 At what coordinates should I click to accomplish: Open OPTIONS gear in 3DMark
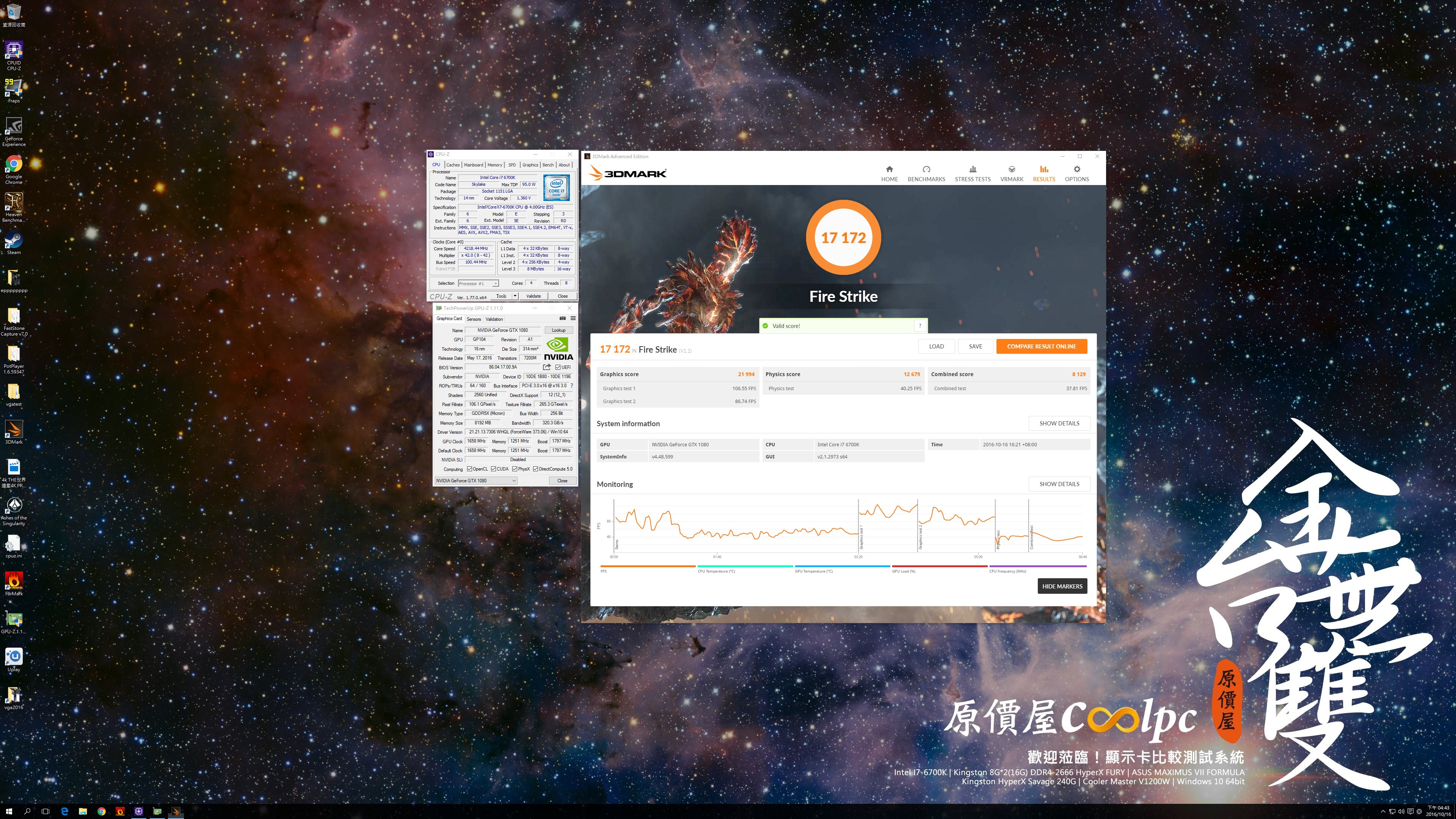1076,174
